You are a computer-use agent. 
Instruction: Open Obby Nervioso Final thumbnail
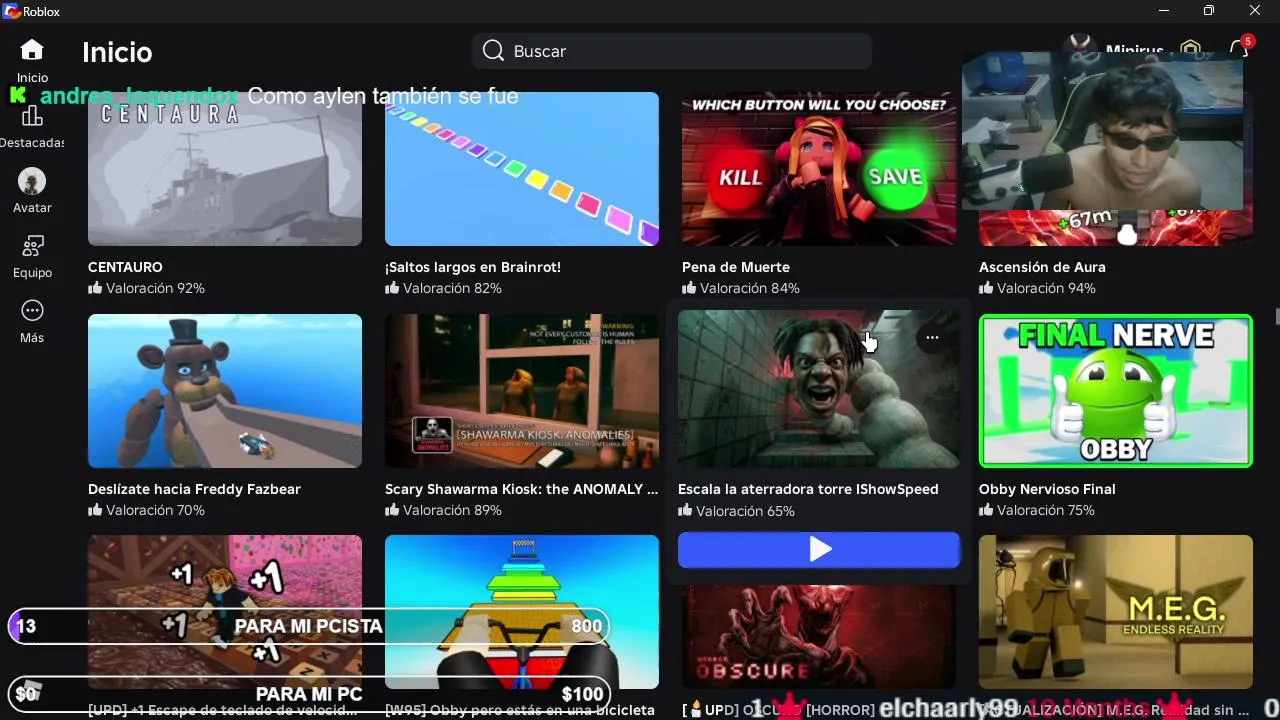coord(1116,391)
